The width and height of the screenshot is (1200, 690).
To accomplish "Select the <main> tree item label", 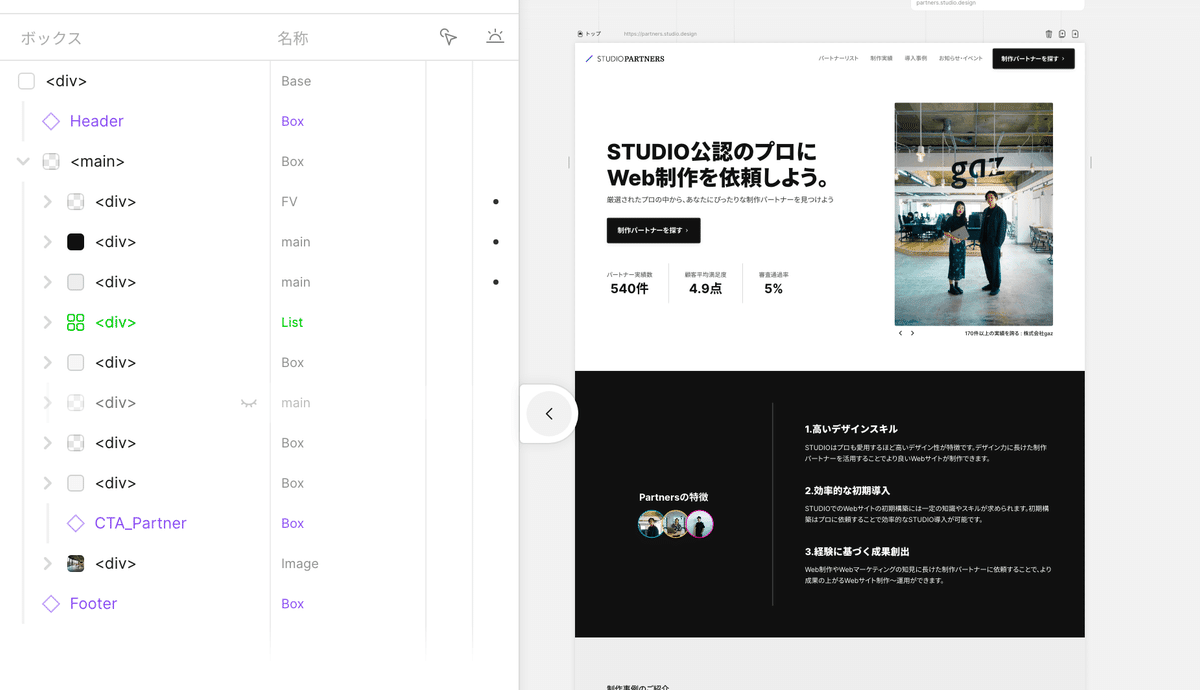I will (97, 161).
